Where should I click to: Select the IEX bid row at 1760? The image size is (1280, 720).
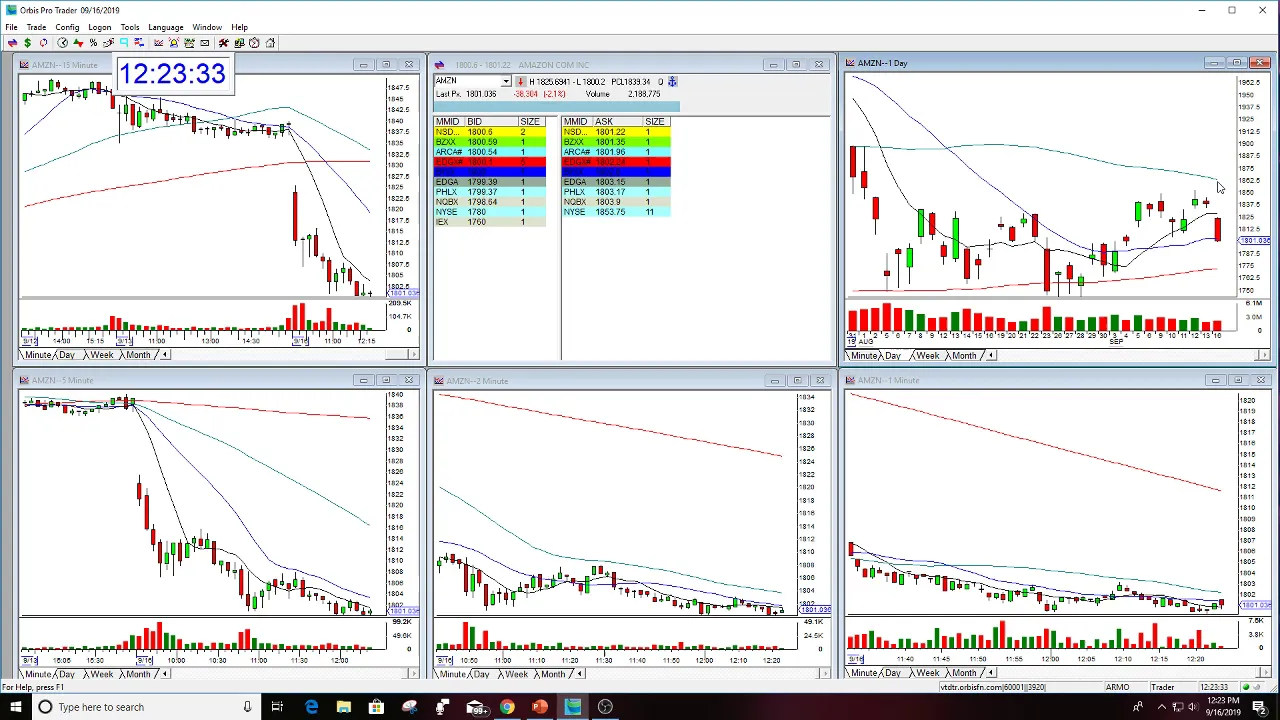pyautogui.click(x=490, y=222)
